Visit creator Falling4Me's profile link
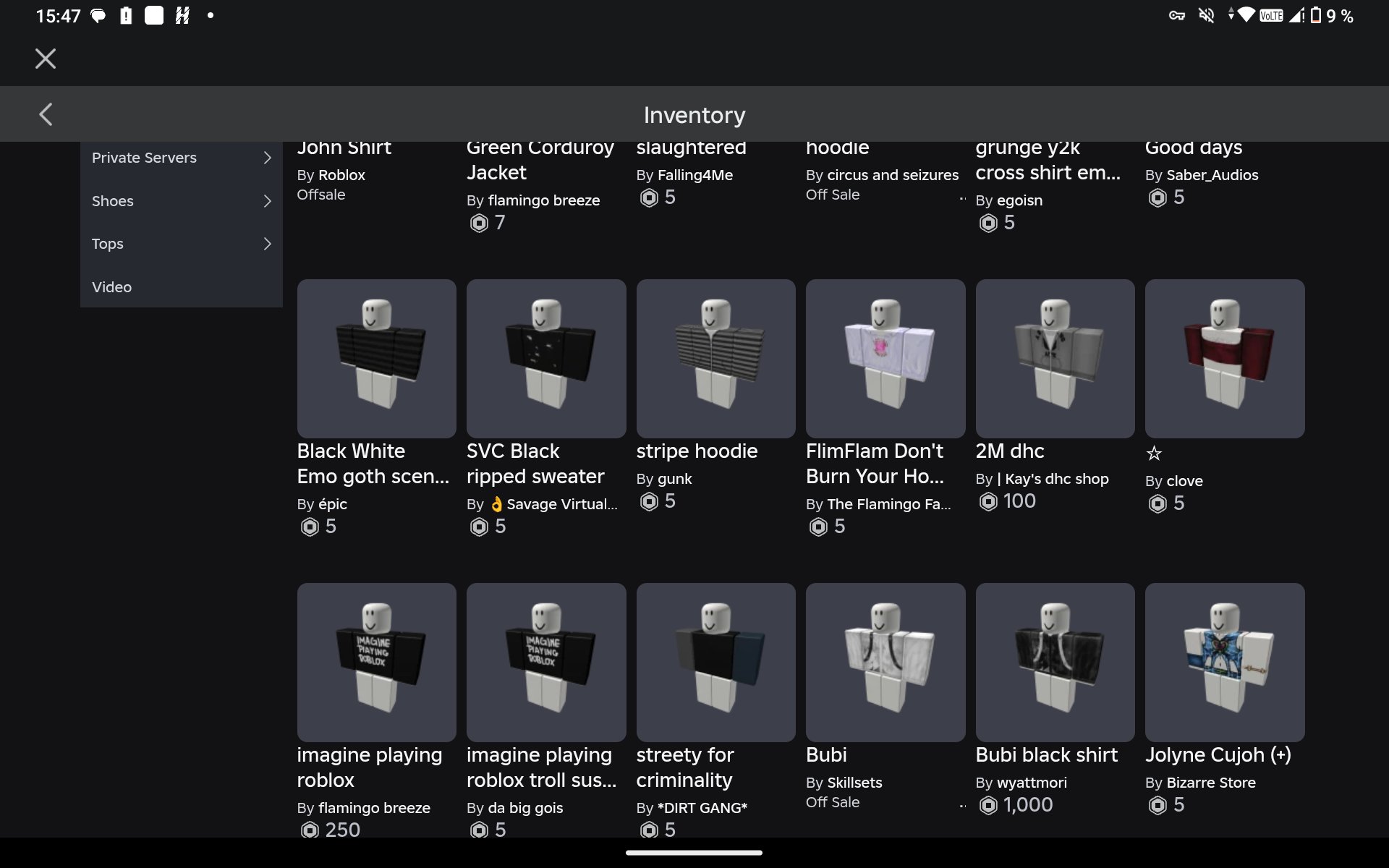1389x868 pixels. [x=695, y=175]
